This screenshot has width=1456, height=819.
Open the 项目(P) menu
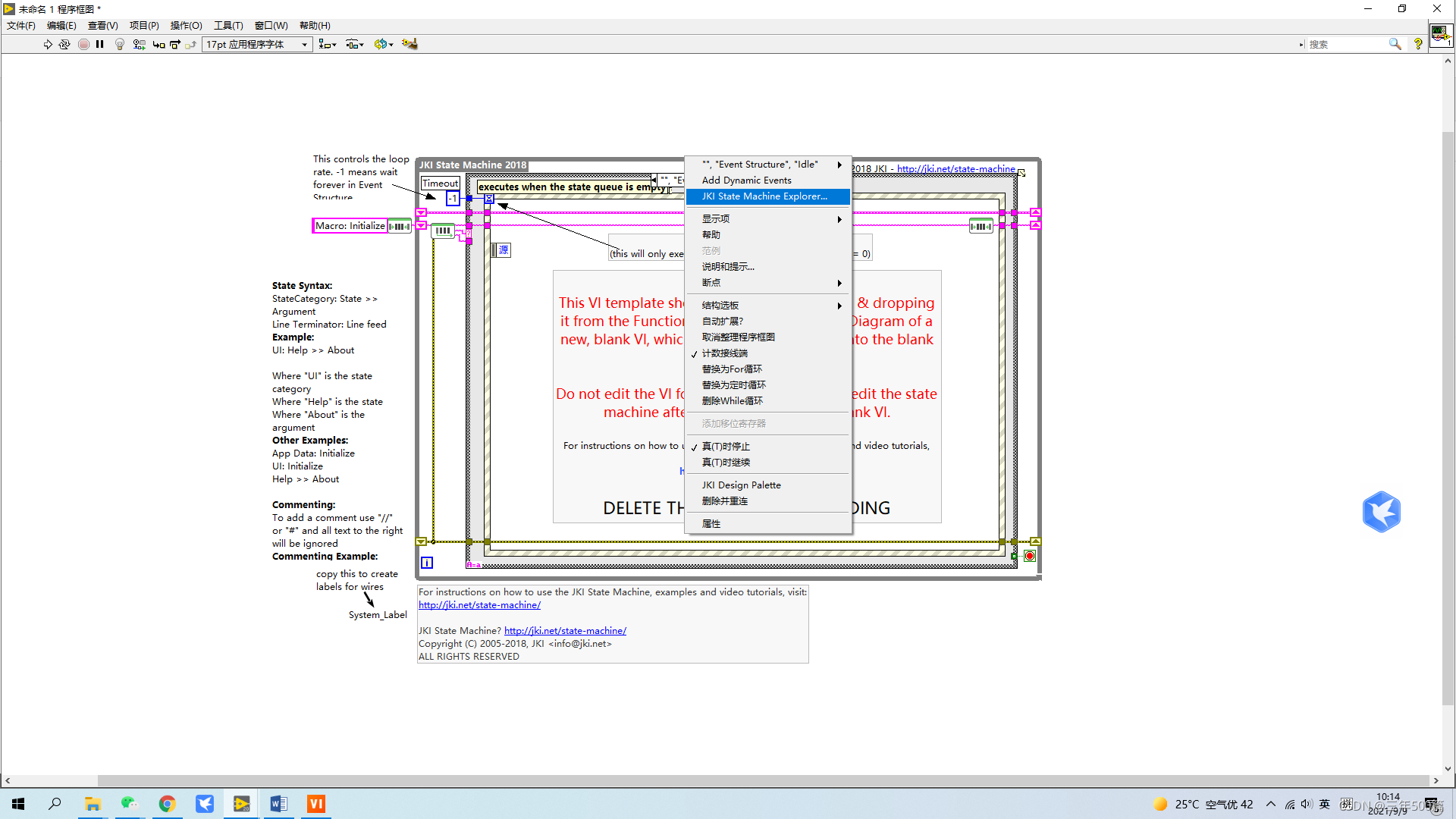click(144, 25)
